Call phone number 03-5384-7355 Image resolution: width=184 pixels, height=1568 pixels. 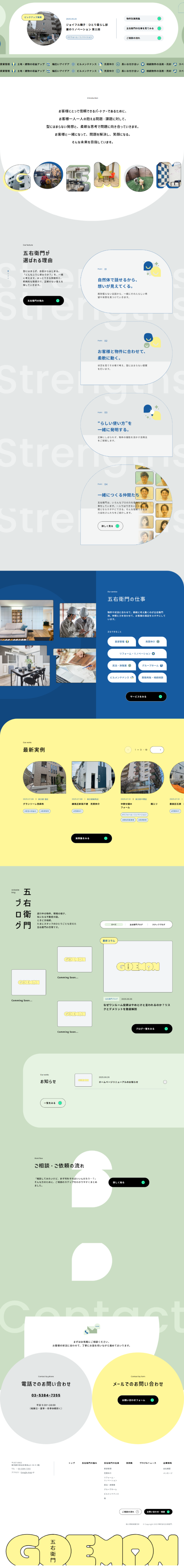(x=46, y=1395)
